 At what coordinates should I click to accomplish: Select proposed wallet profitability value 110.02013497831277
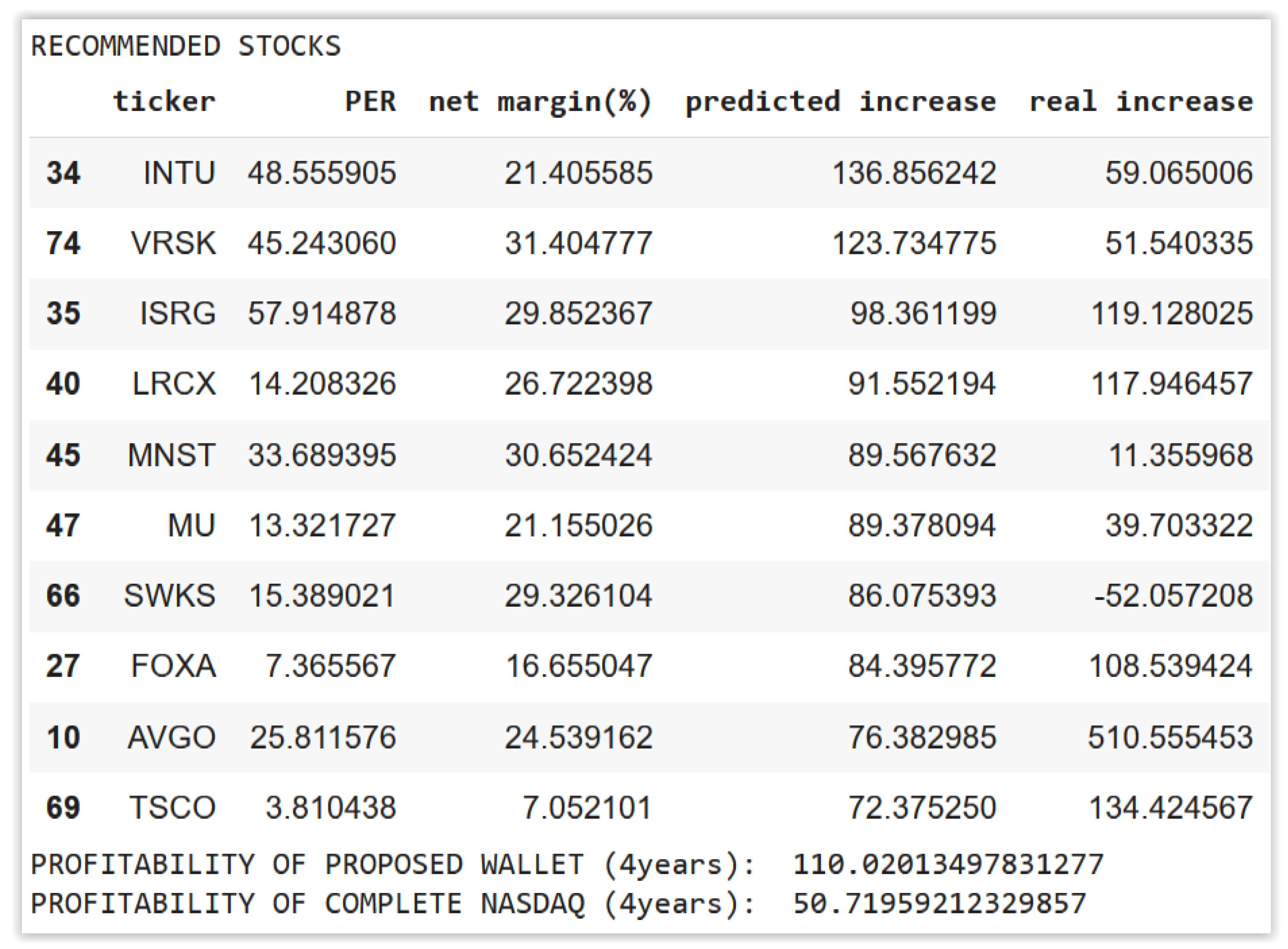tap(949, 865)
